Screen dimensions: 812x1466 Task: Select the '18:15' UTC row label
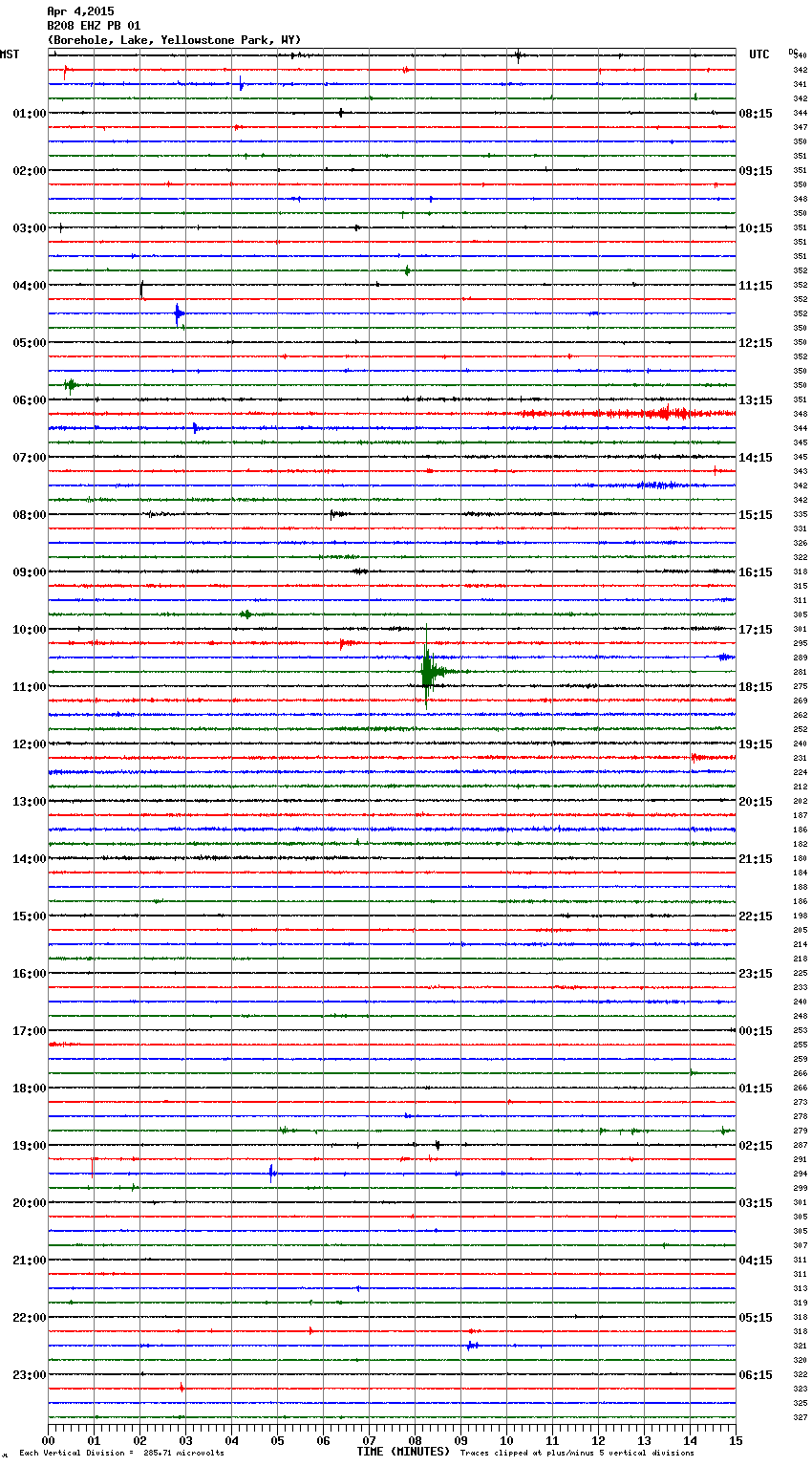pos(756,687)
